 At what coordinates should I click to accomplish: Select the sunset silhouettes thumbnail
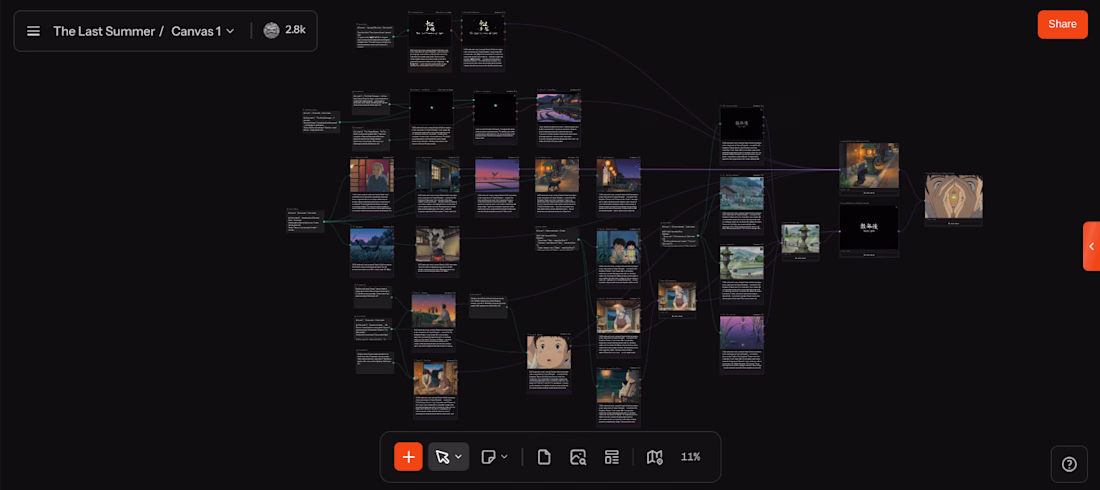[434, 311]
